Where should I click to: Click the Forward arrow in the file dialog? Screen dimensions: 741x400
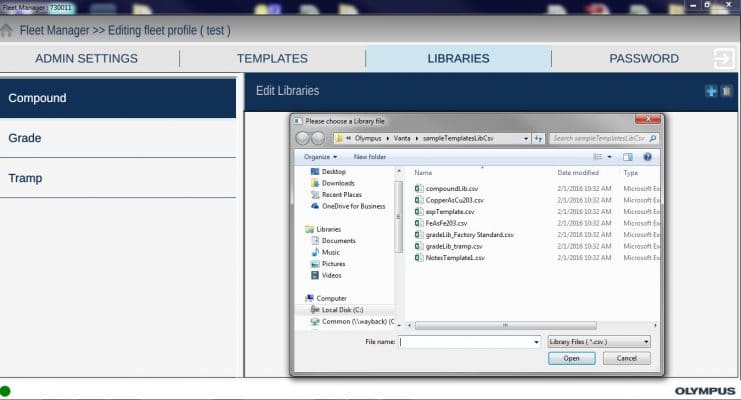(318, 138)
